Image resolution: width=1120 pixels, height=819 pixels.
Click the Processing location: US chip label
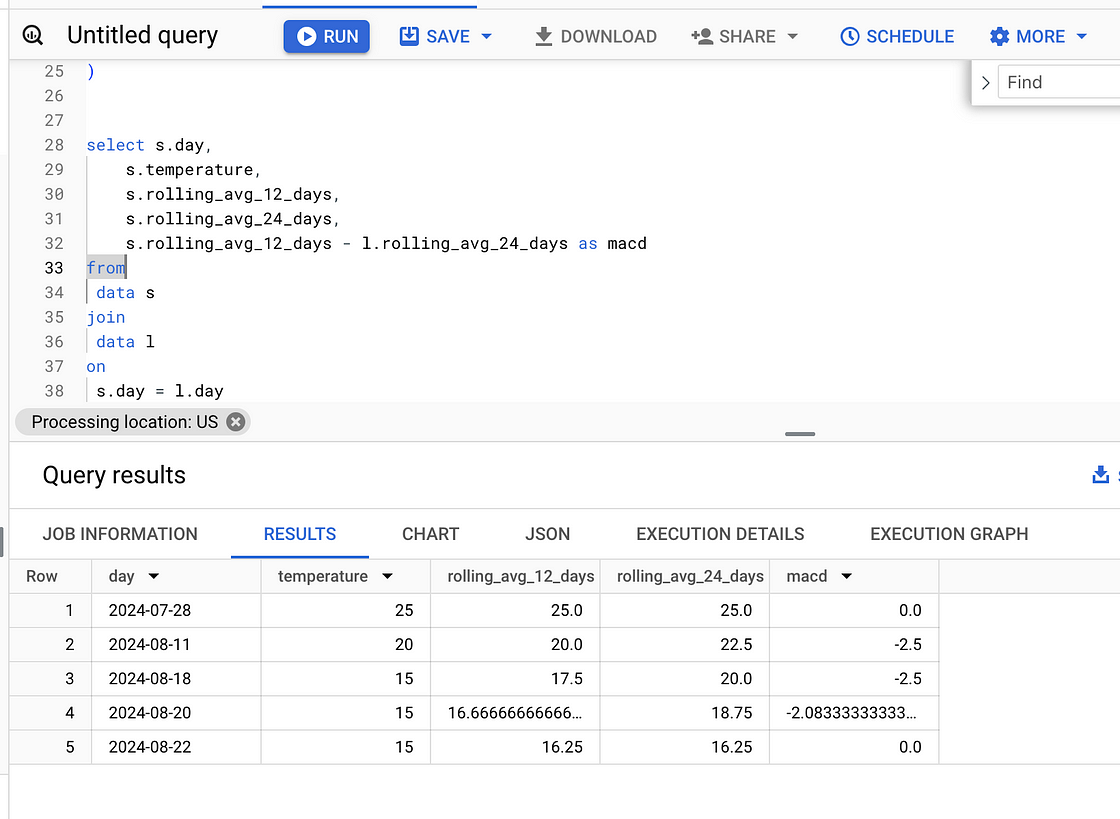pos(124,422)
